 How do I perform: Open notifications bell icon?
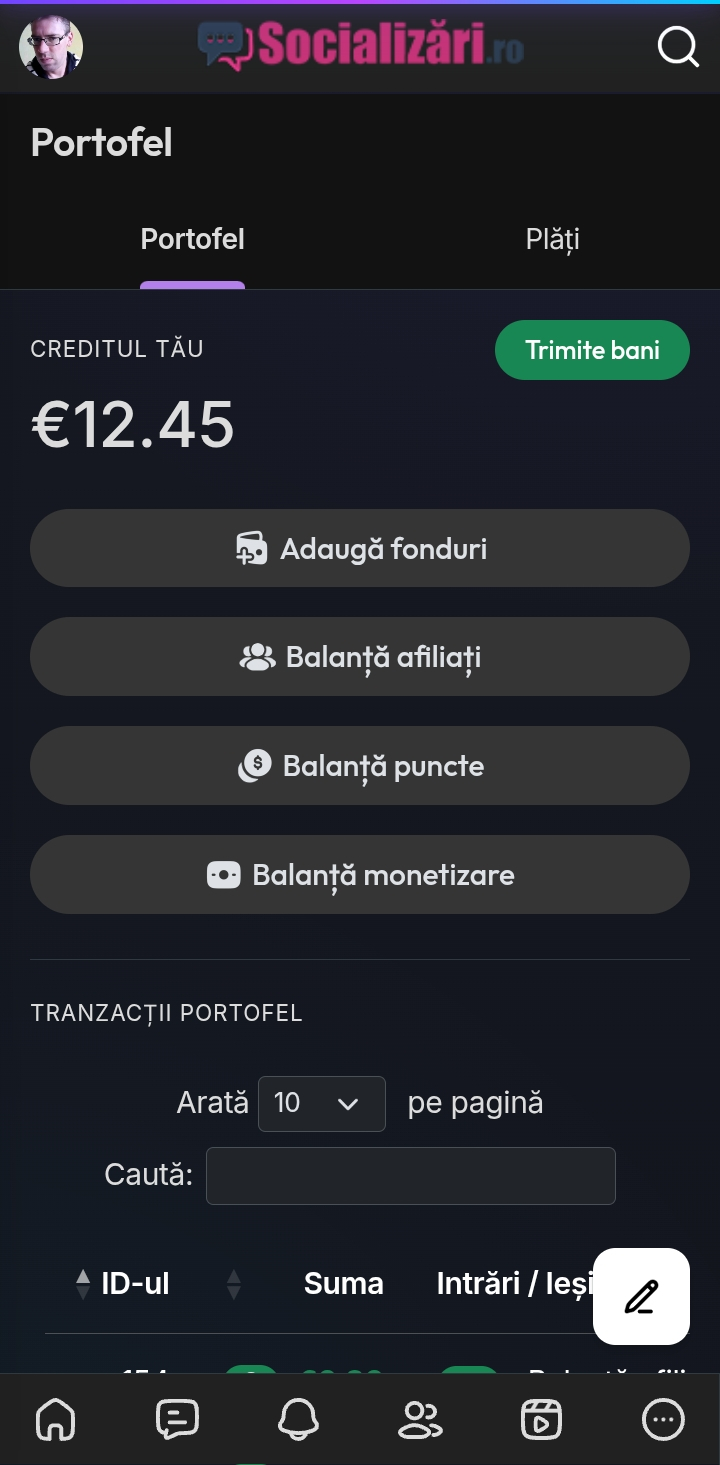point(298,1419)
